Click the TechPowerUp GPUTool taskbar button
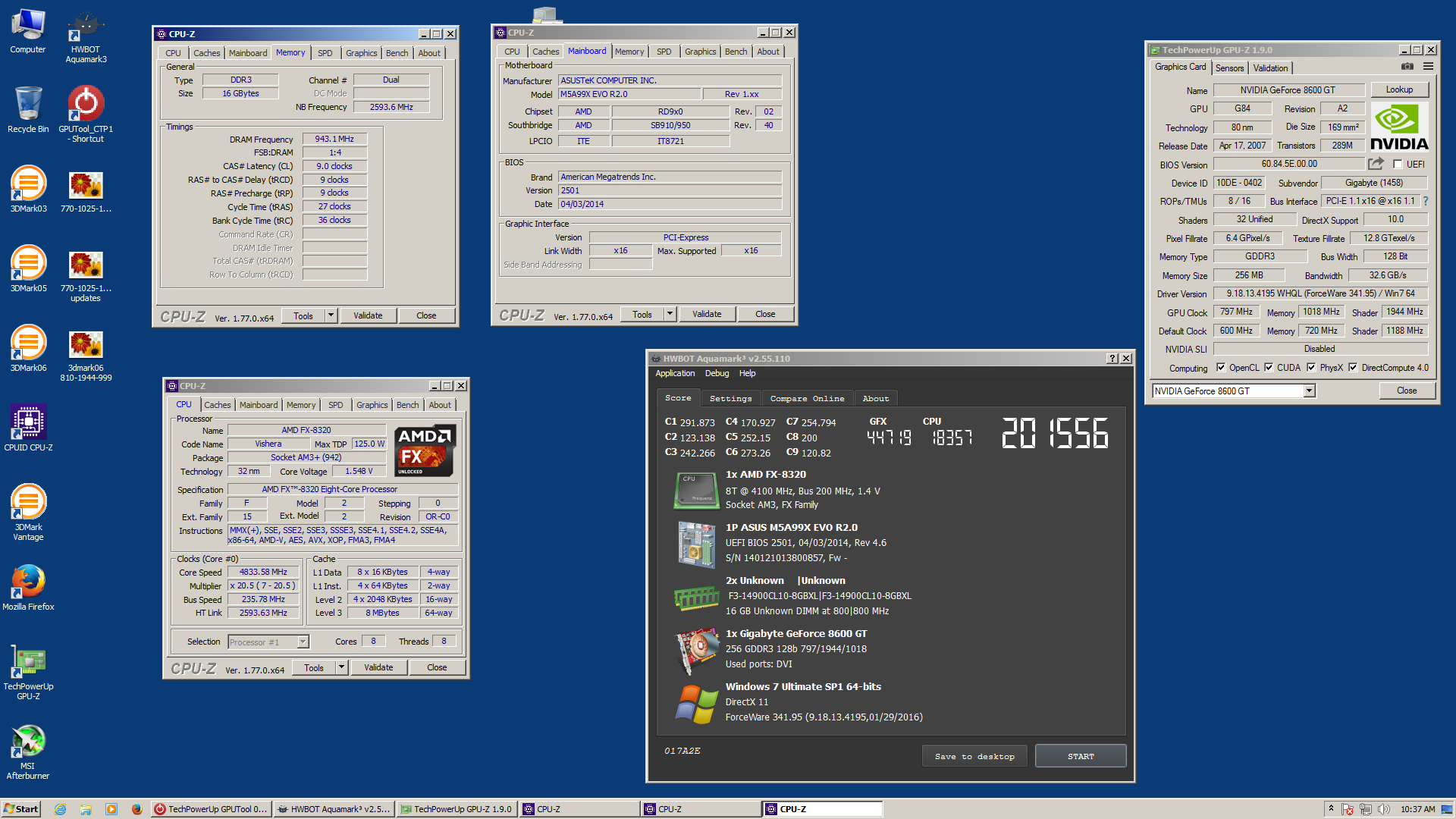 (211, 809)
